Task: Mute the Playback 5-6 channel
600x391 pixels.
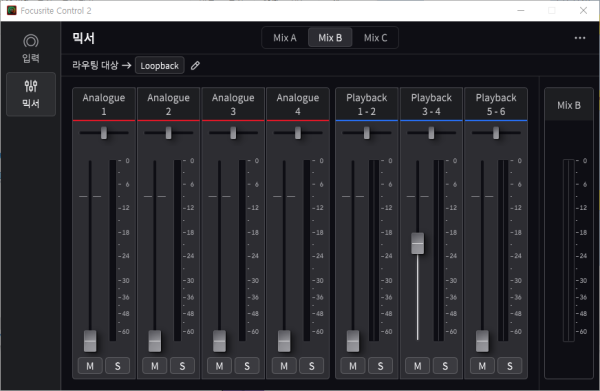Action: click(x=482, y=366)
